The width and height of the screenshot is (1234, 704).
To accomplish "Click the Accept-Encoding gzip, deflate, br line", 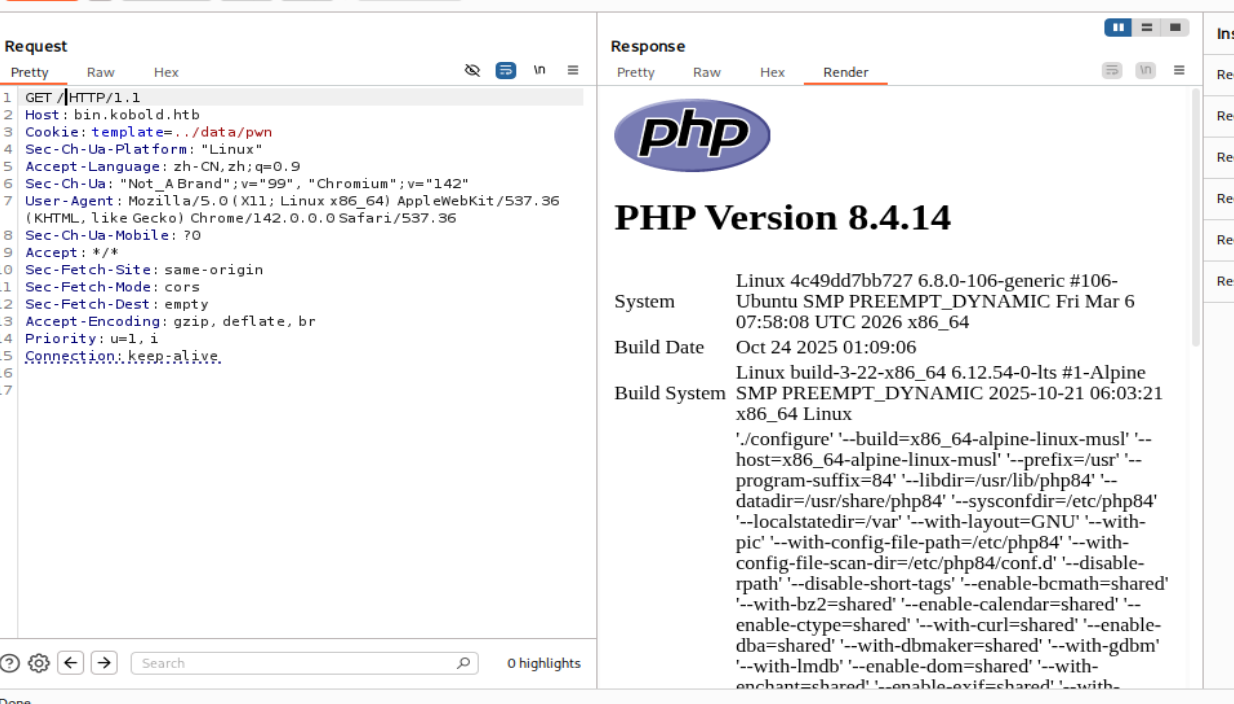I will [x=170, y=321].
